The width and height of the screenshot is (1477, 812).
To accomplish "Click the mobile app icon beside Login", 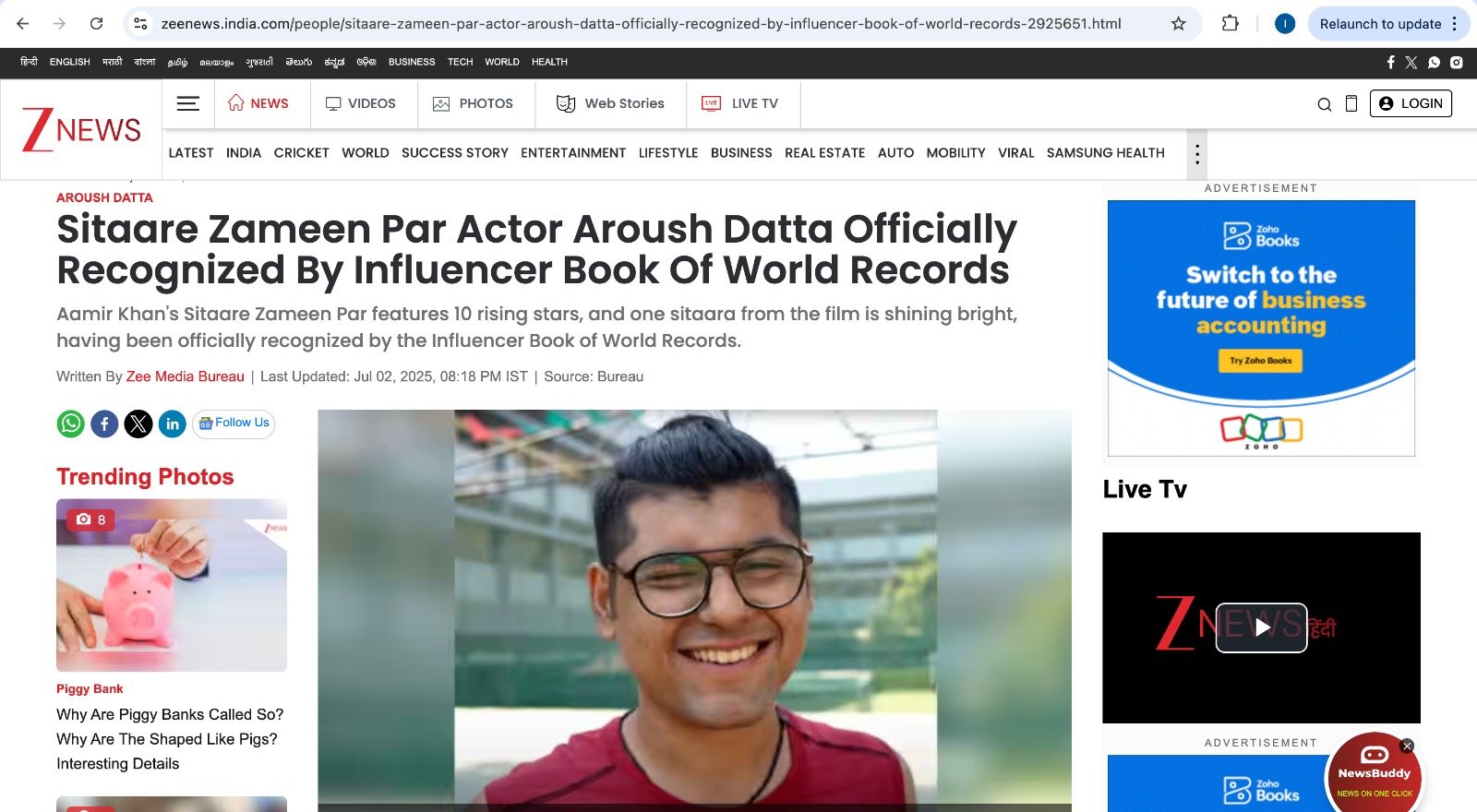I will (x=1351, y=104).
